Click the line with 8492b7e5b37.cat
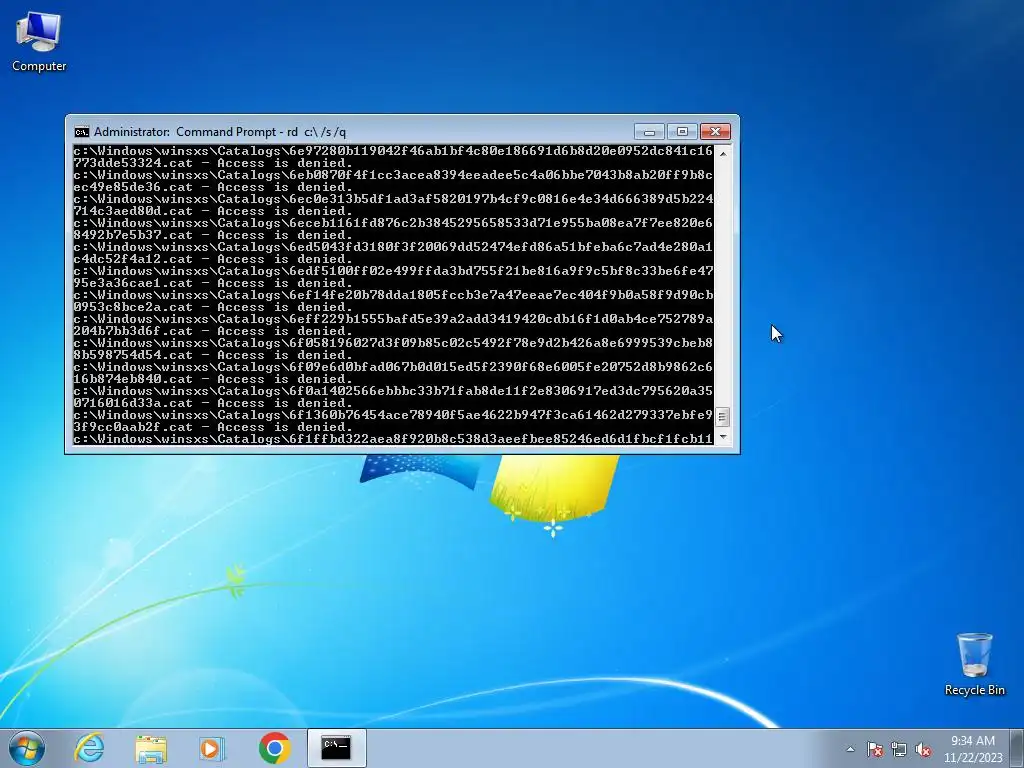This screenshot has height=768, width=1024. [x=213, y=235]
